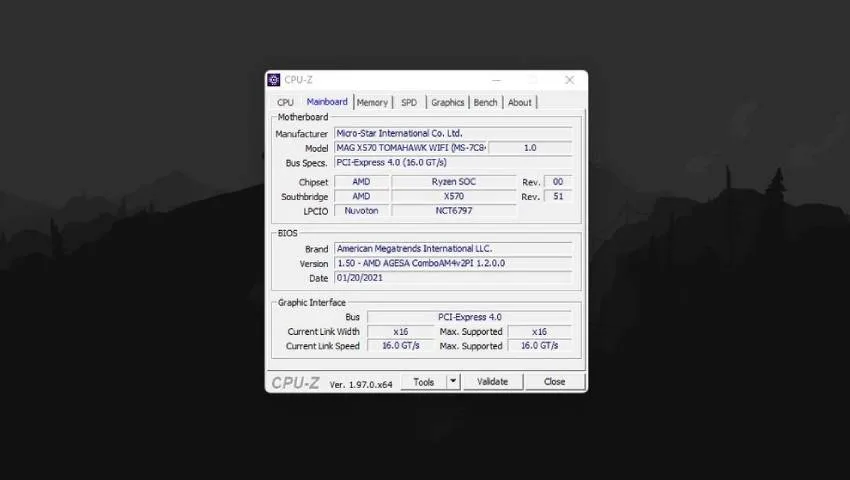The width and height of the screenshot is (850, 480).
Task: Click the Tools button
Action: click(x=423, y=382)
